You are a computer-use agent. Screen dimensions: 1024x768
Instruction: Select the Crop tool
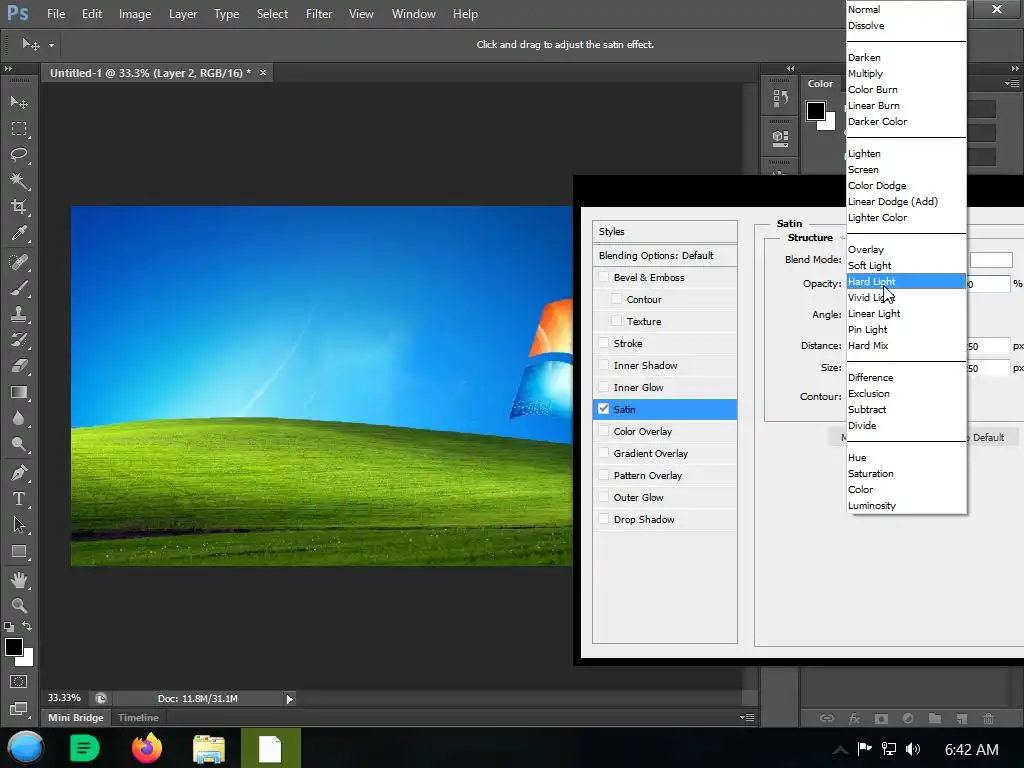tap(19, 207)
